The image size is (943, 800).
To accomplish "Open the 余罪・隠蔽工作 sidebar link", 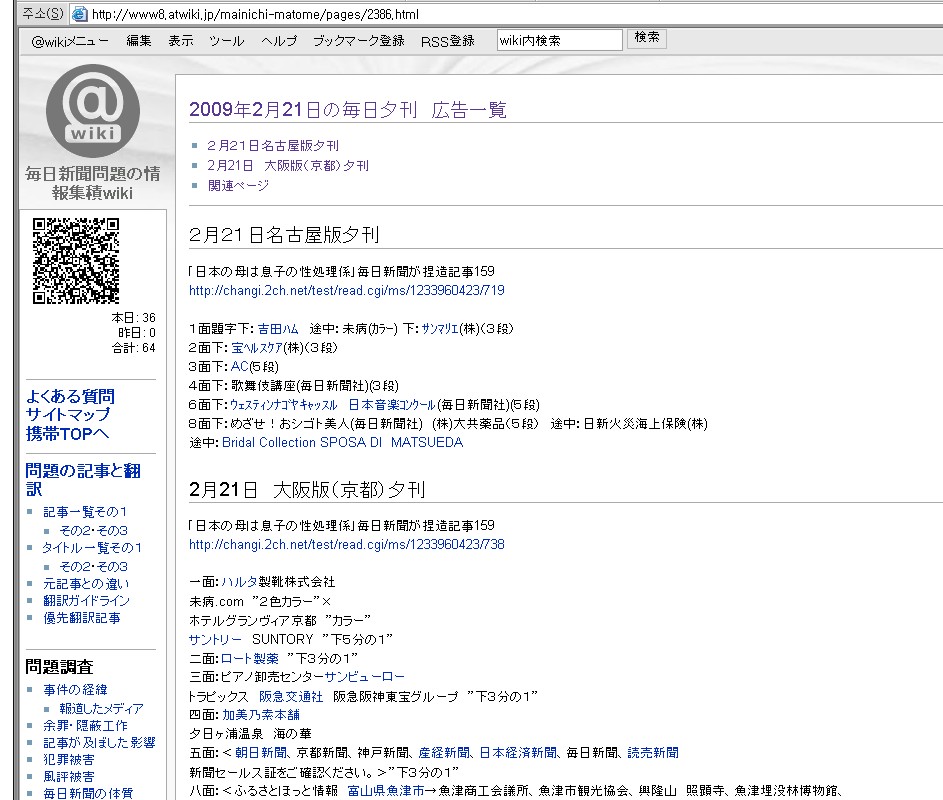I will click(85, 725).
